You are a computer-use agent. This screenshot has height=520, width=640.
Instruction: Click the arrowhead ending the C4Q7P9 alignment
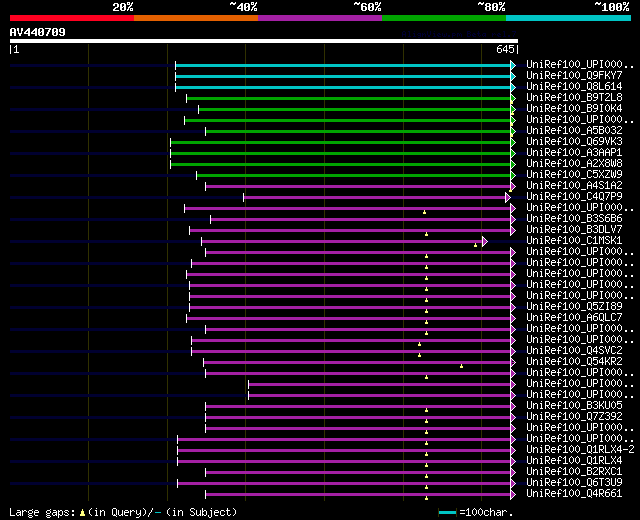click(x=508, y=198)
